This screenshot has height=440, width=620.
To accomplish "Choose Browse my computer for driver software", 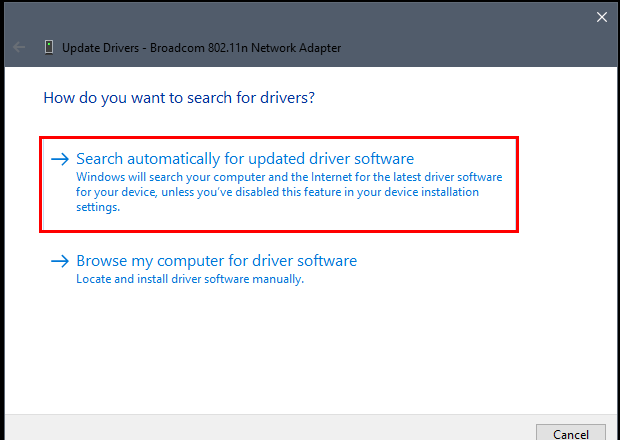I will click(x=204, y=269).
